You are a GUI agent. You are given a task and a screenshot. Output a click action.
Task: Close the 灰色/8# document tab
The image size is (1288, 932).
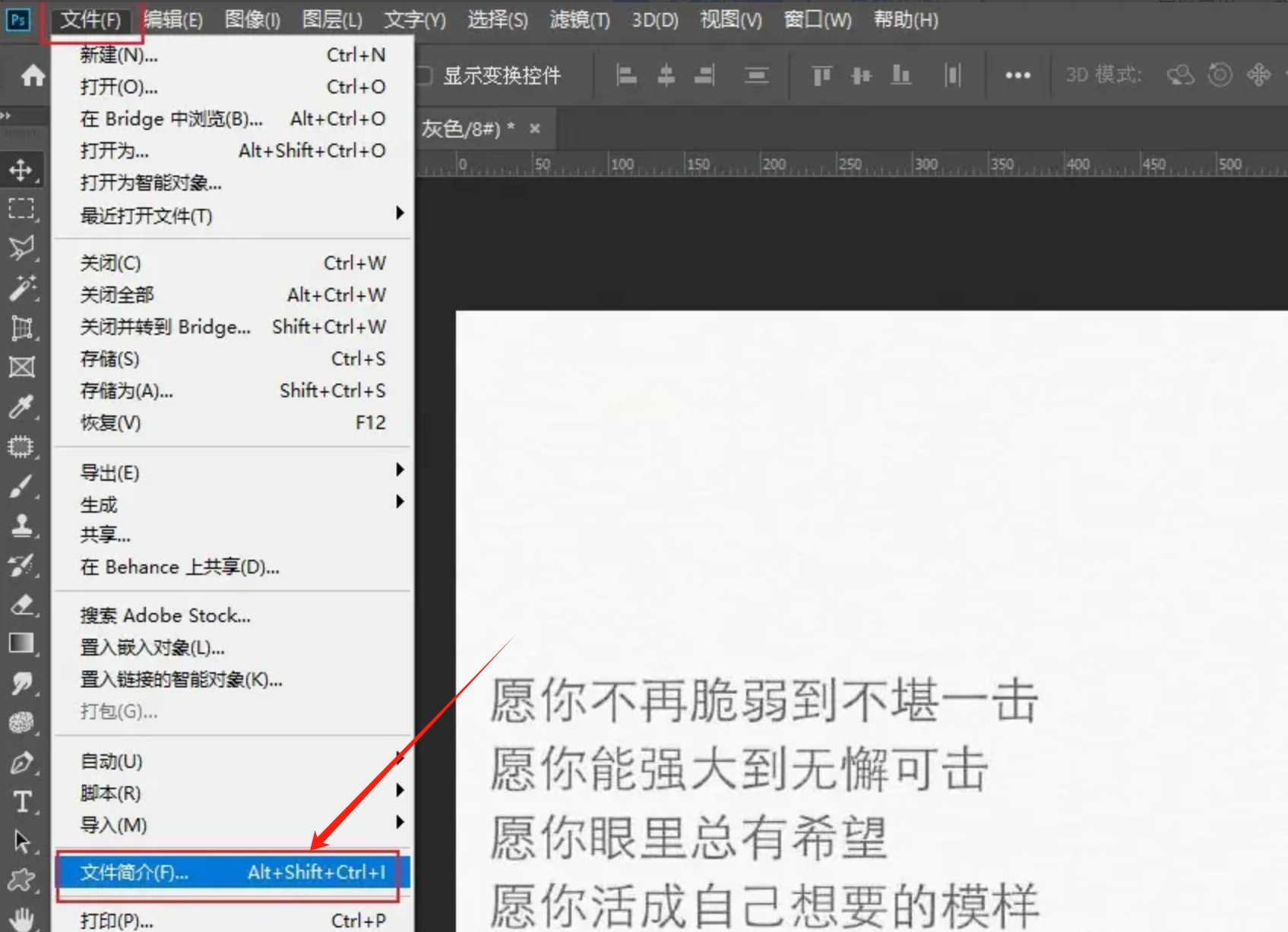pyautogui.click(x=535, y=128)
